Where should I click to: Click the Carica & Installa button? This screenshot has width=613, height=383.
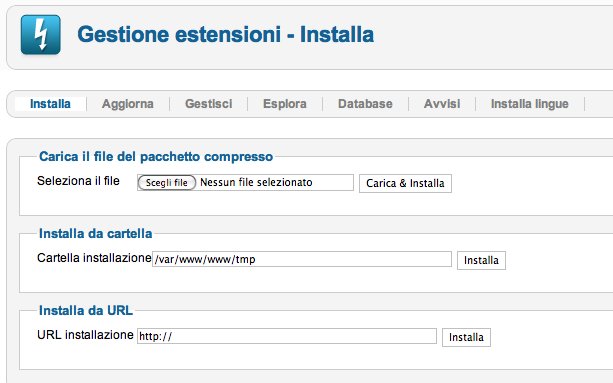point(405,183)
